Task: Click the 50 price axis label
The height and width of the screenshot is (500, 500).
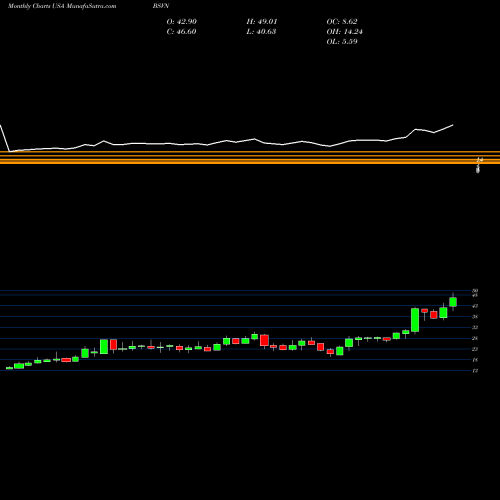Action: pos(475,291)
